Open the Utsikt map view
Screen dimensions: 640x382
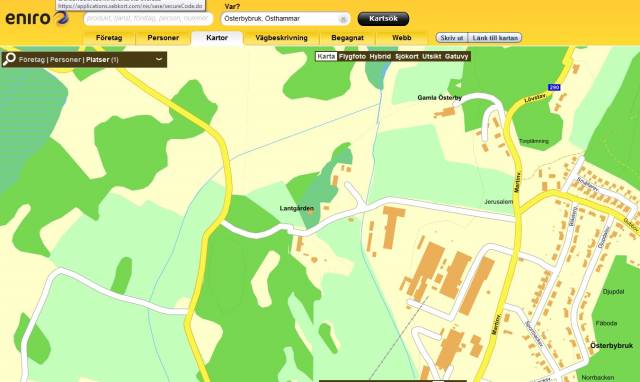431,56
